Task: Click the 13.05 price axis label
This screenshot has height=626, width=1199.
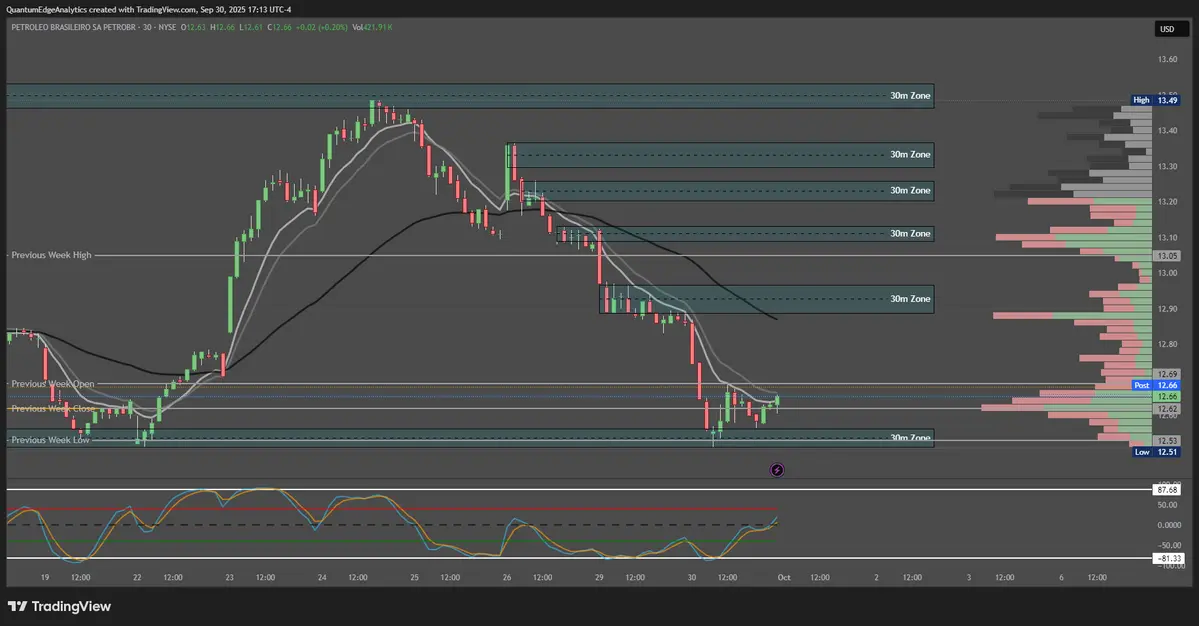Action: [x=1167, y=256]
